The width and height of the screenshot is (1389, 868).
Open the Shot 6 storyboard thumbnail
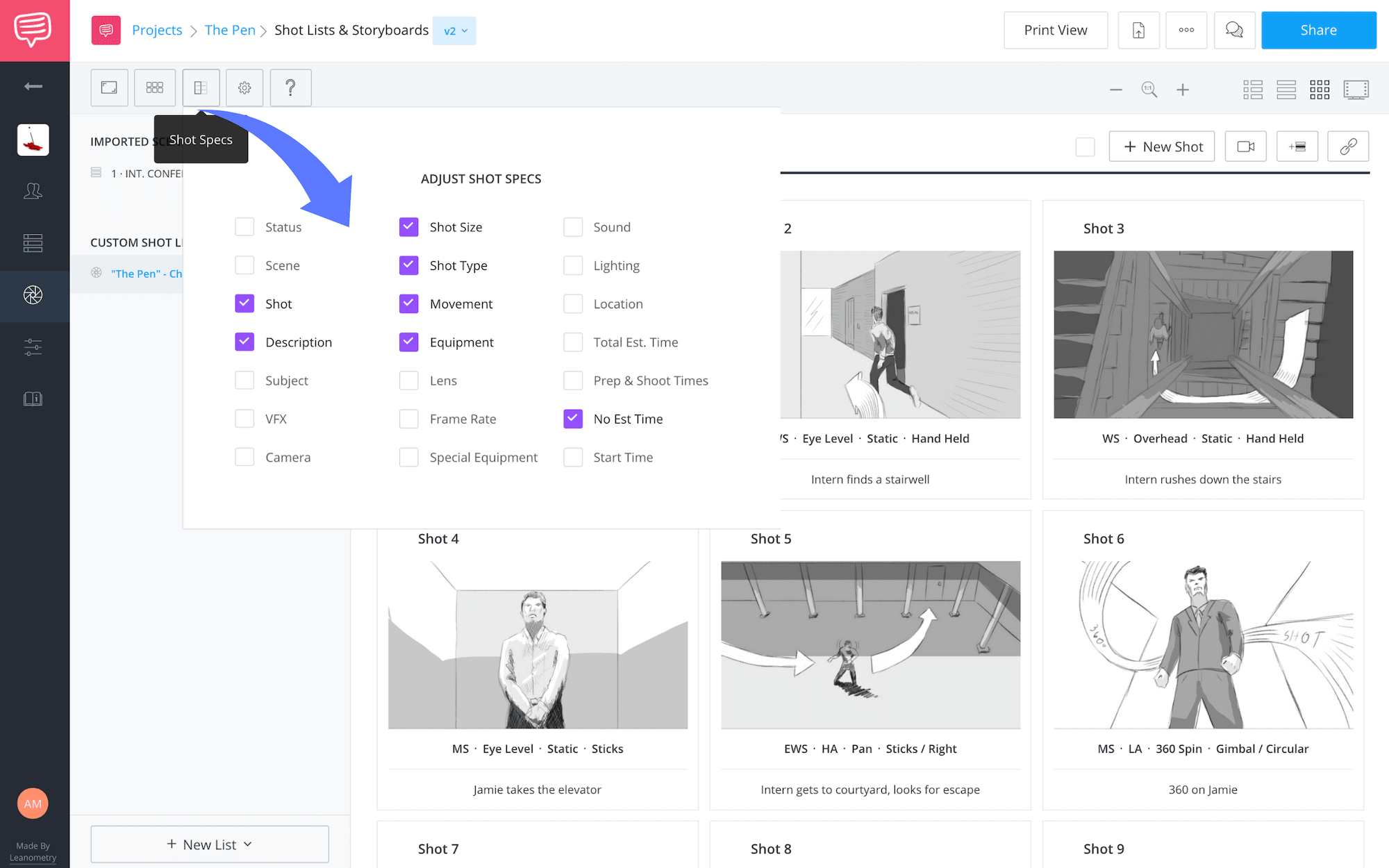tap(1203, 644)
